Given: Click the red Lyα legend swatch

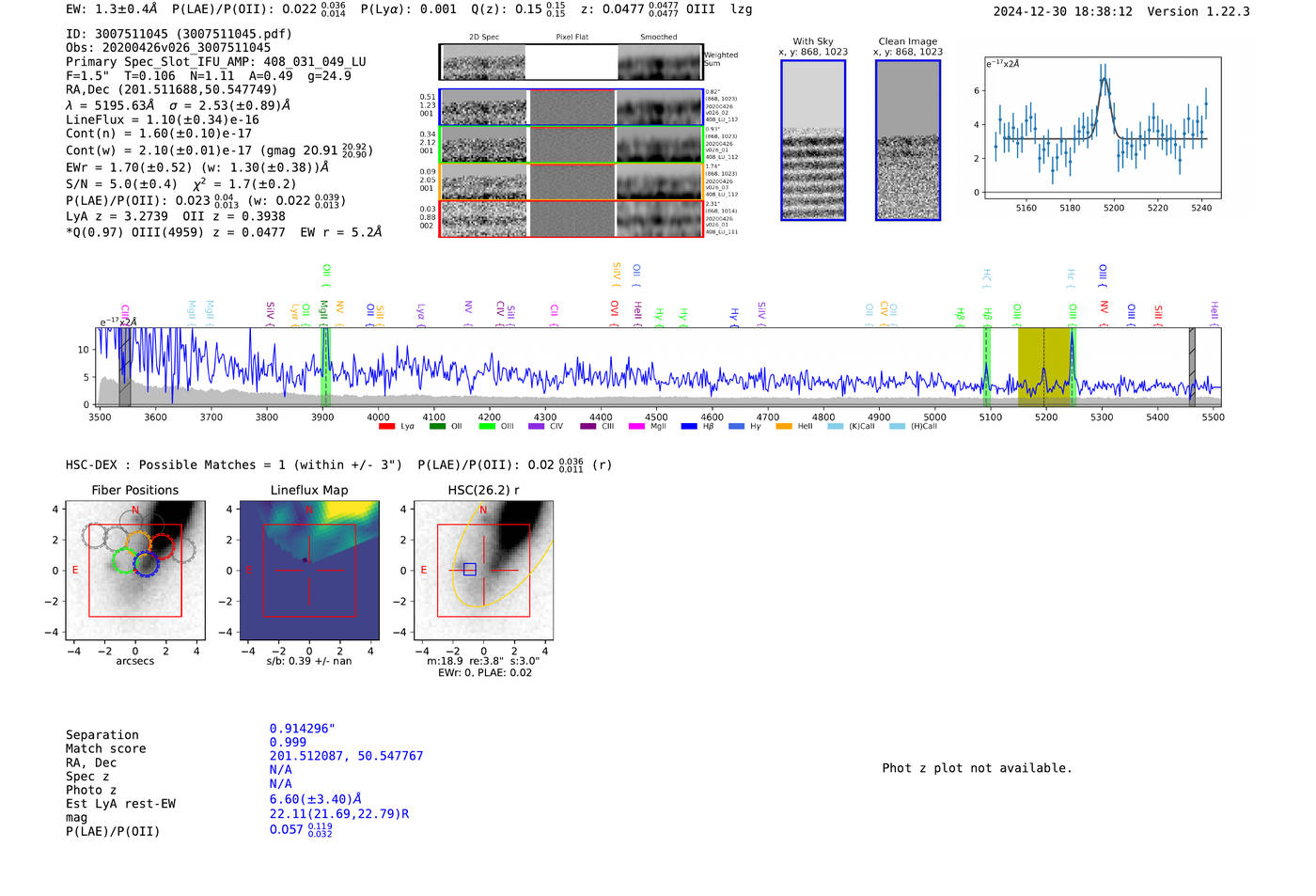Looking at the screenshot, I should tap(386, 427).
